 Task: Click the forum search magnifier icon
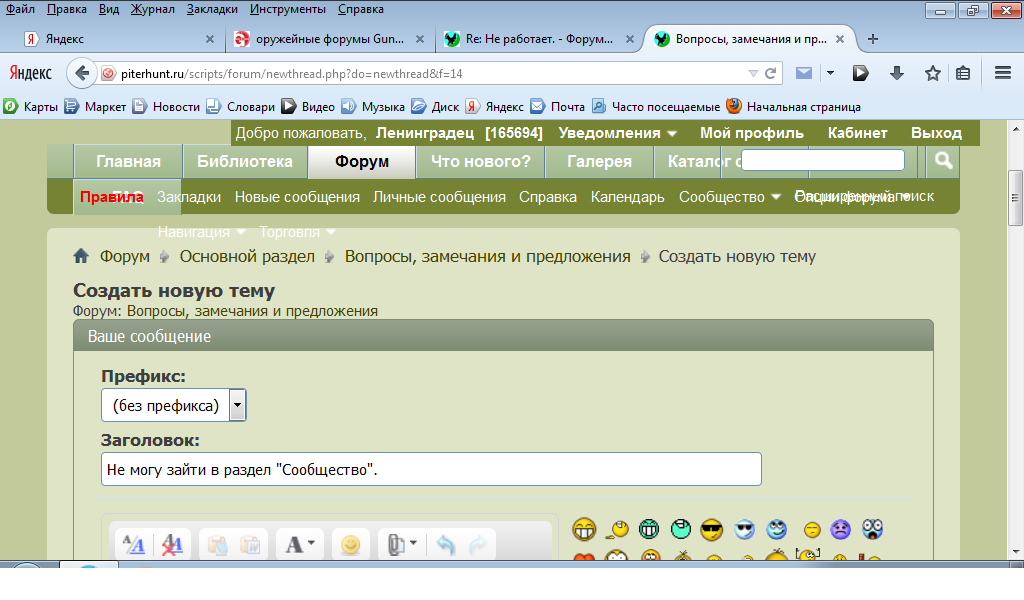pyautogui.click(x=943, y=161)
